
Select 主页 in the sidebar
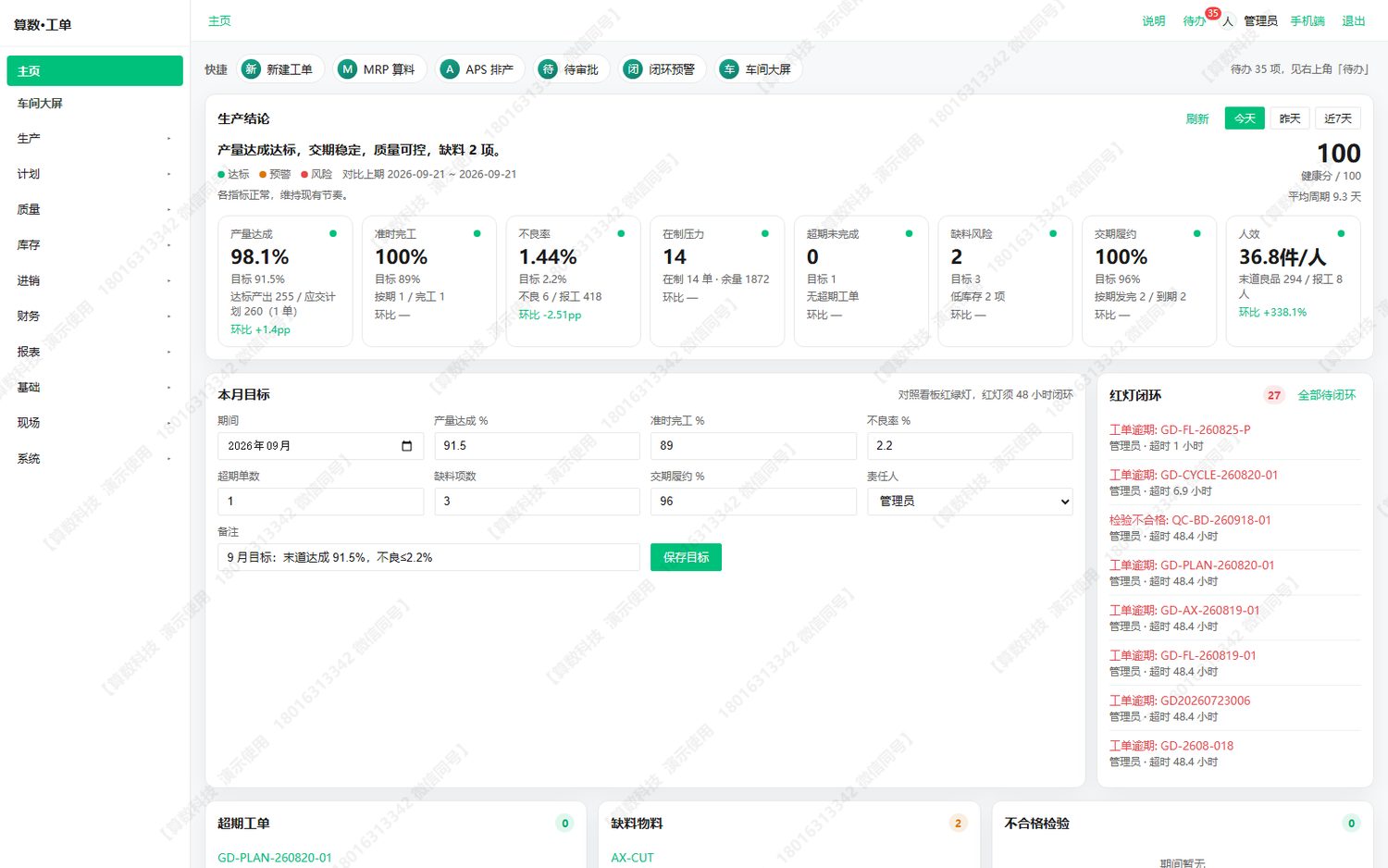coord(94,71)
